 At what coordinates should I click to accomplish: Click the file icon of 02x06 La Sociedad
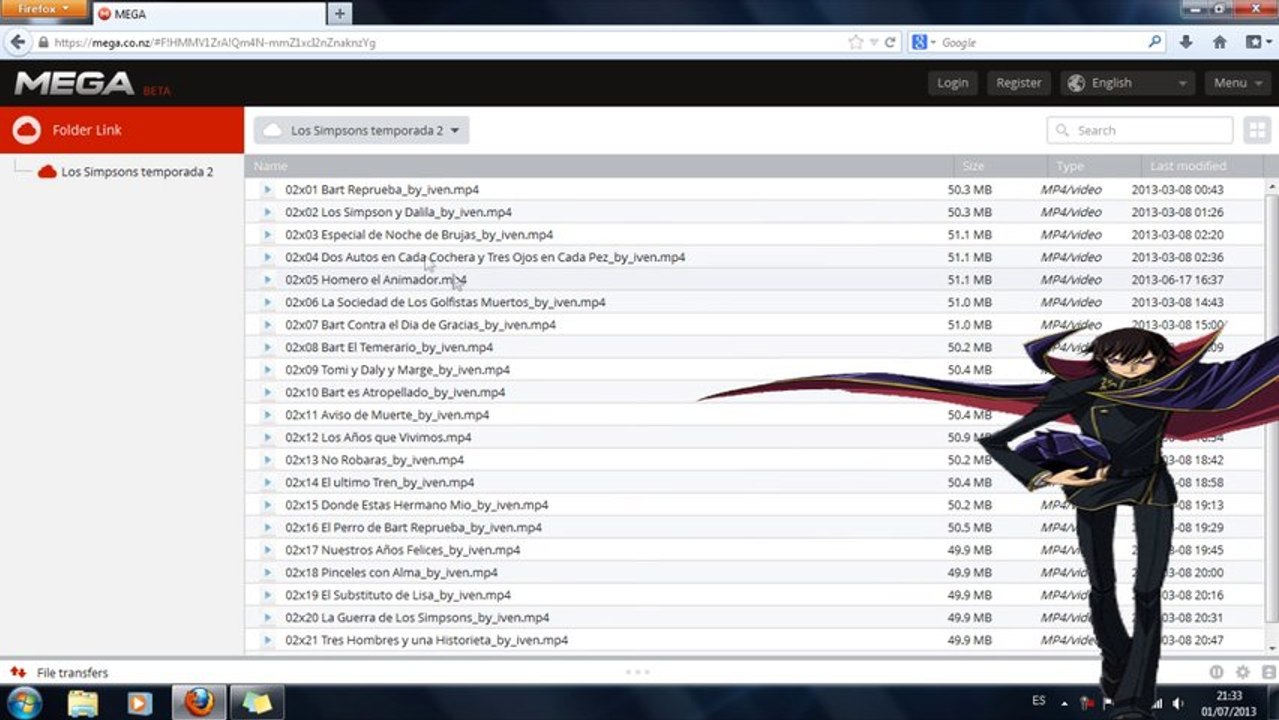tap(267, 302)
